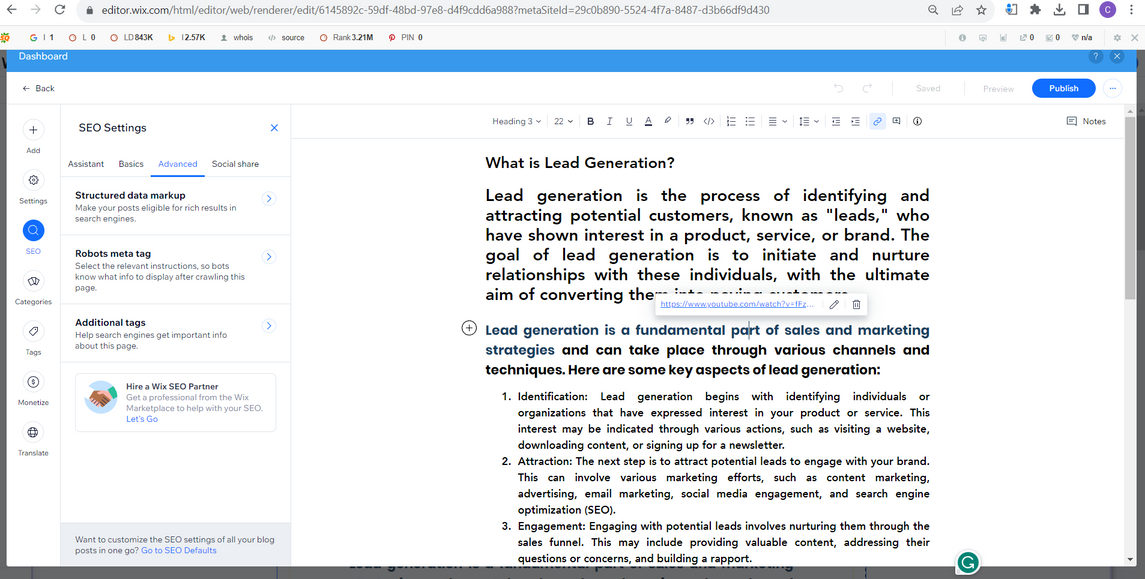Viewport: 1145px width, 579px height.
Task: Open the more actions ellipsis menu
Action: tap(1112, 88)
